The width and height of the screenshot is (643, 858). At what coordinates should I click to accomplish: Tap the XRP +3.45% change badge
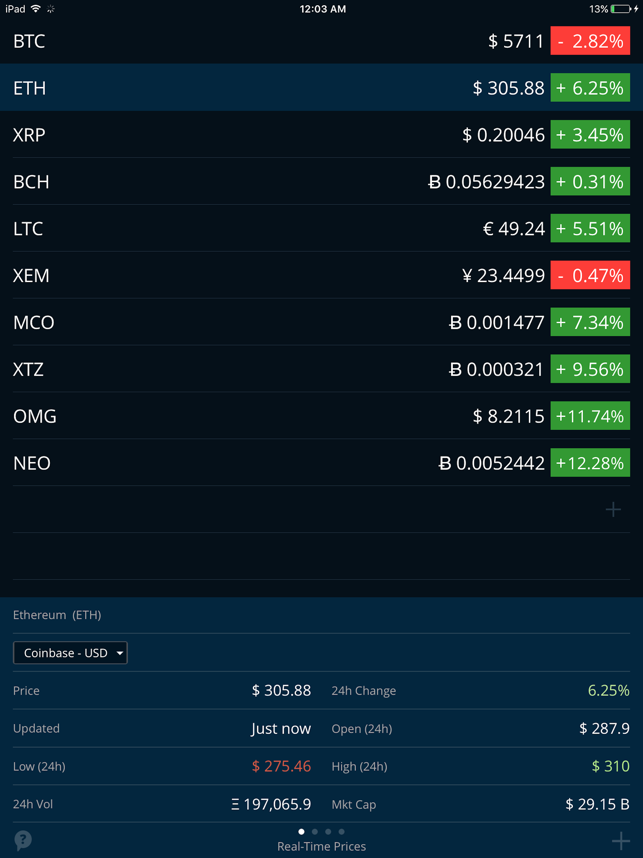coord(590,135)
